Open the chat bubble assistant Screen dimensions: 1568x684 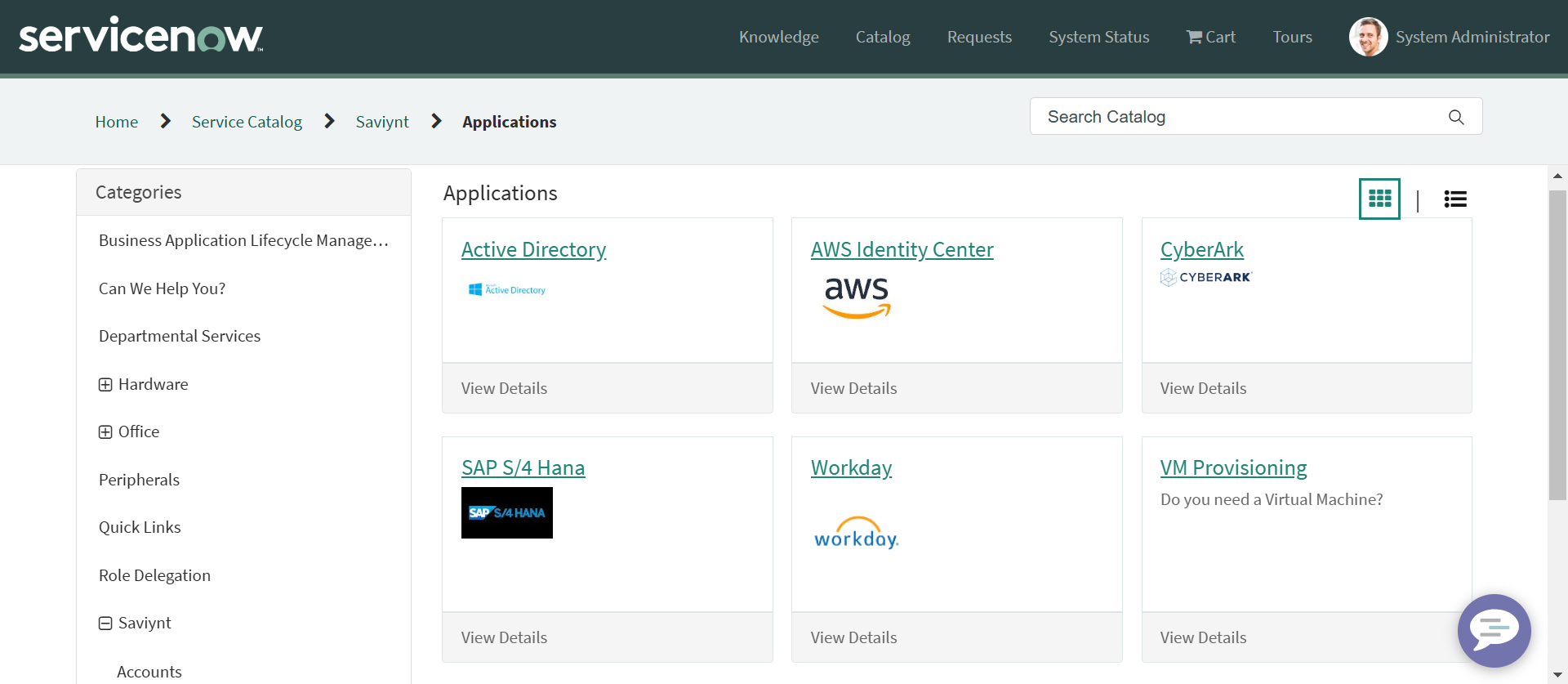(1494, 630)
